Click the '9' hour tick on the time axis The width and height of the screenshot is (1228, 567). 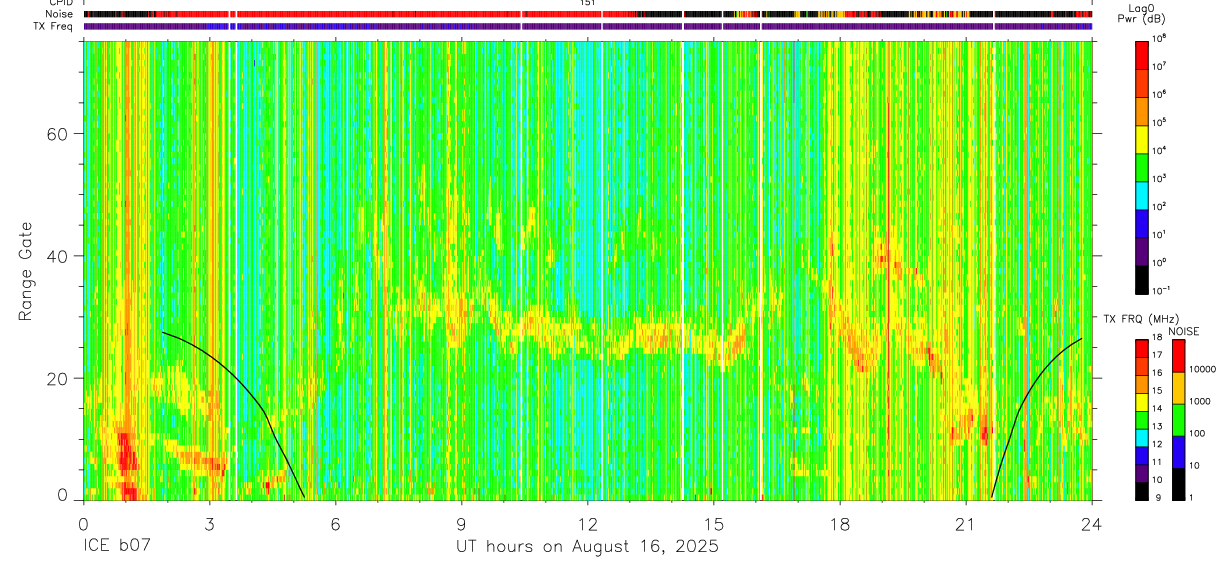(462, 524)
